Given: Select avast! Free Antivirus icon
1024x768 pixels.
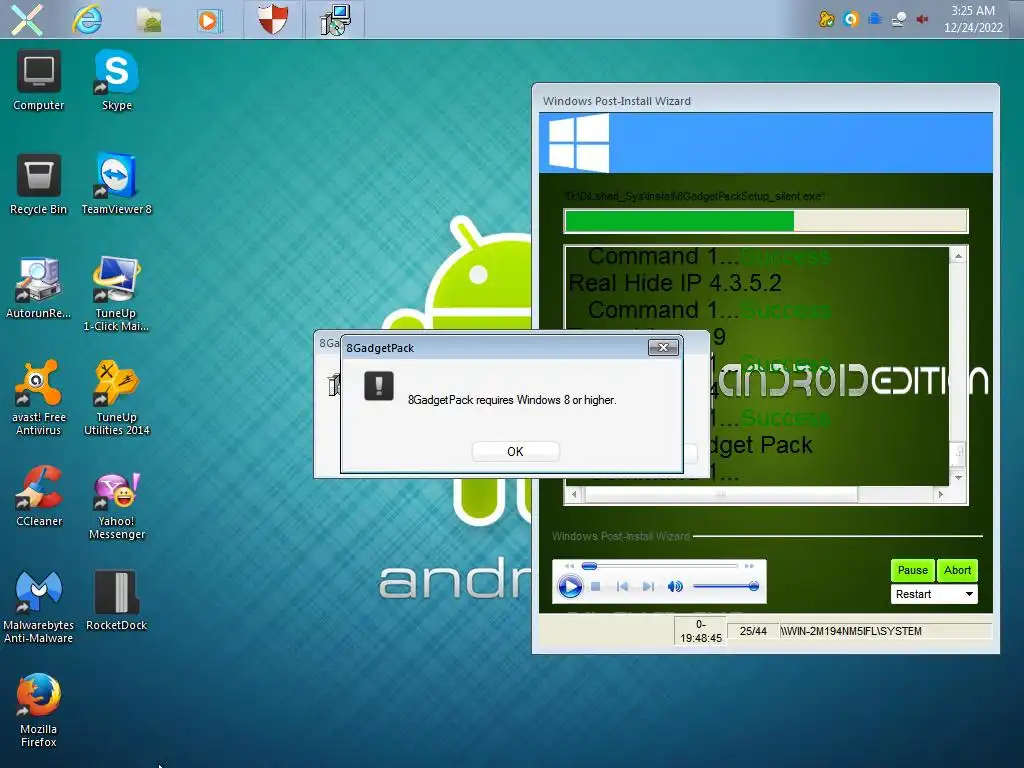Looking at the screenshot, I should coord(39,398).
